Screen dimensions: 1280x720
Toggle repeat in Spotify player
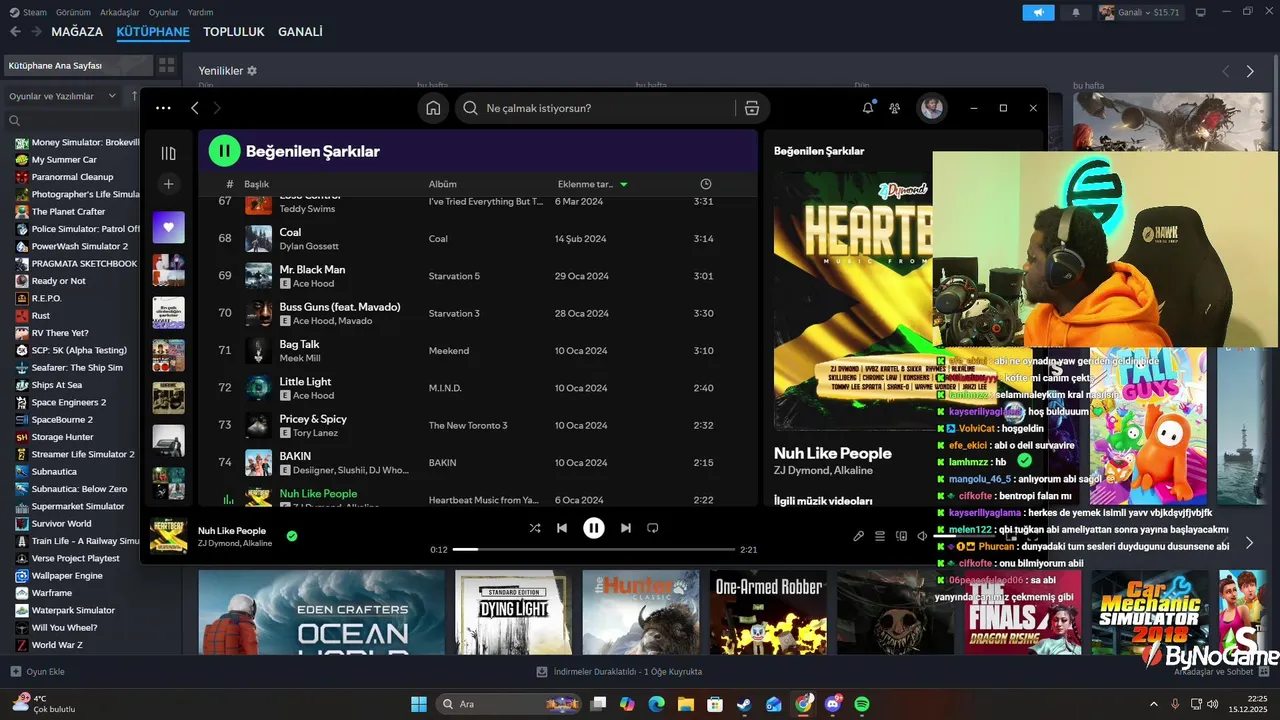(x=652, y=528)
